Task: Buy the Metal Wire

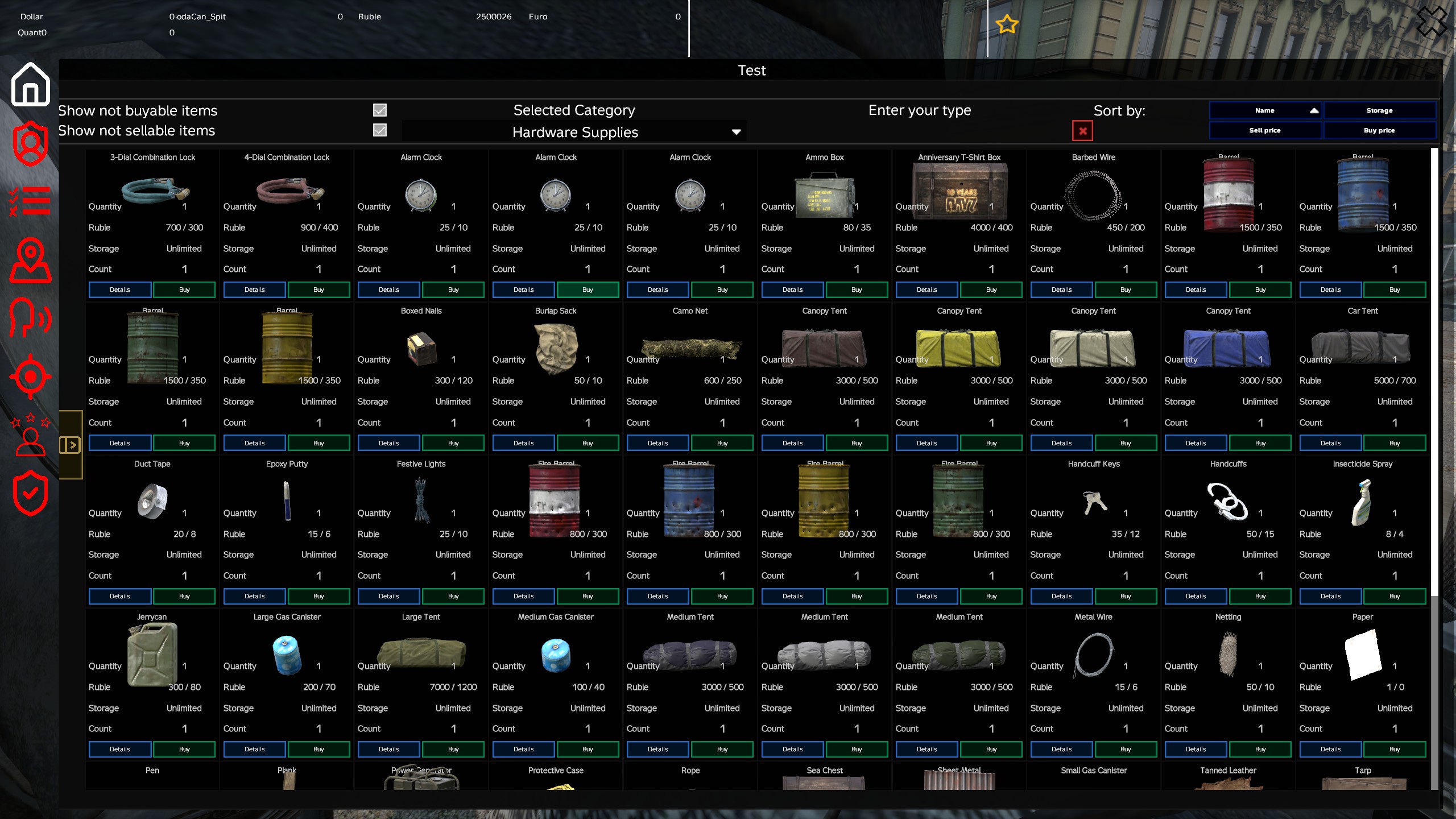Action: pos(1126,749)
